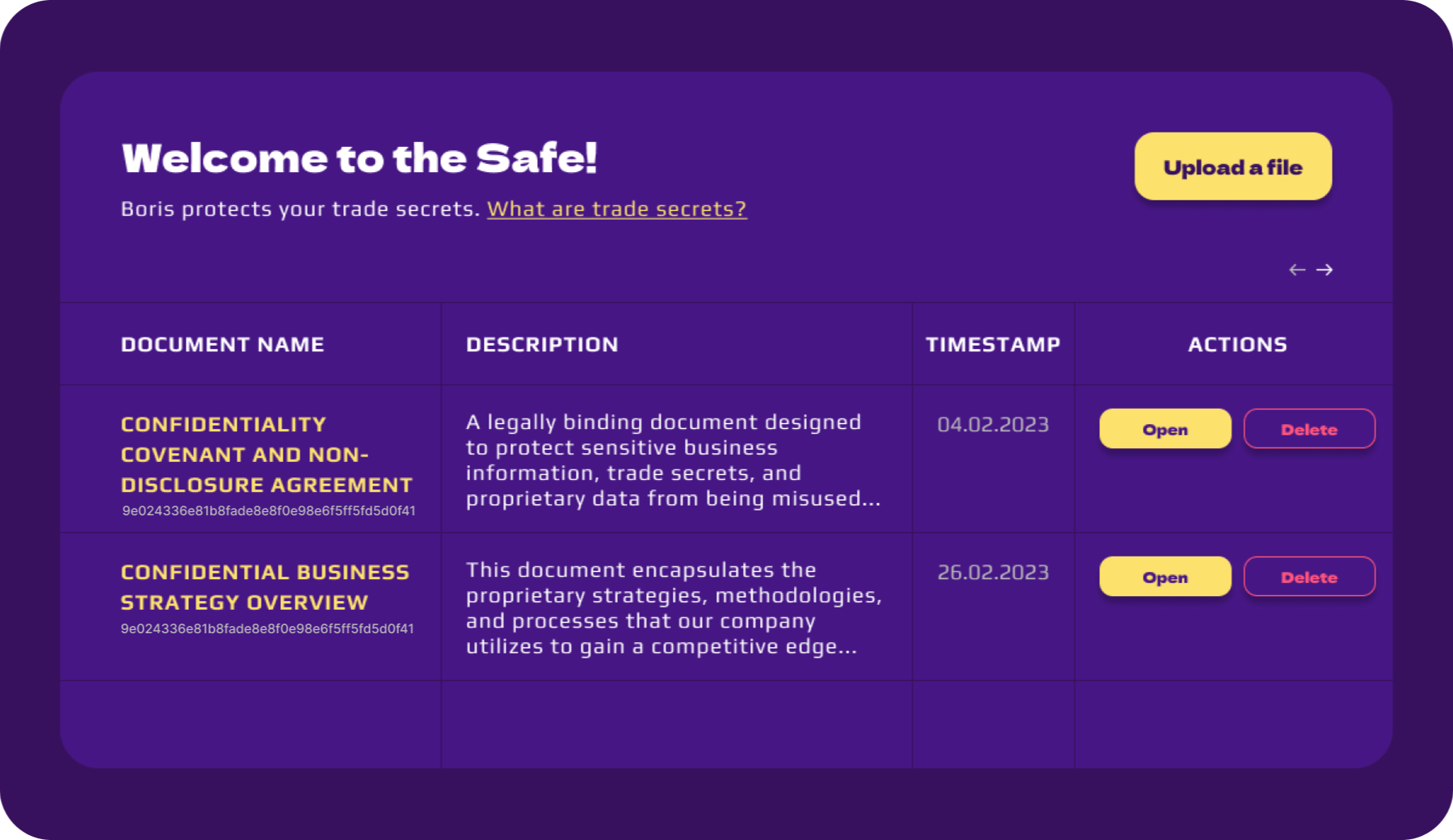Click the hash under Business Strategy Overview
The width and height of the screenshot is (1453, 840).
click(x=267, y=629)
